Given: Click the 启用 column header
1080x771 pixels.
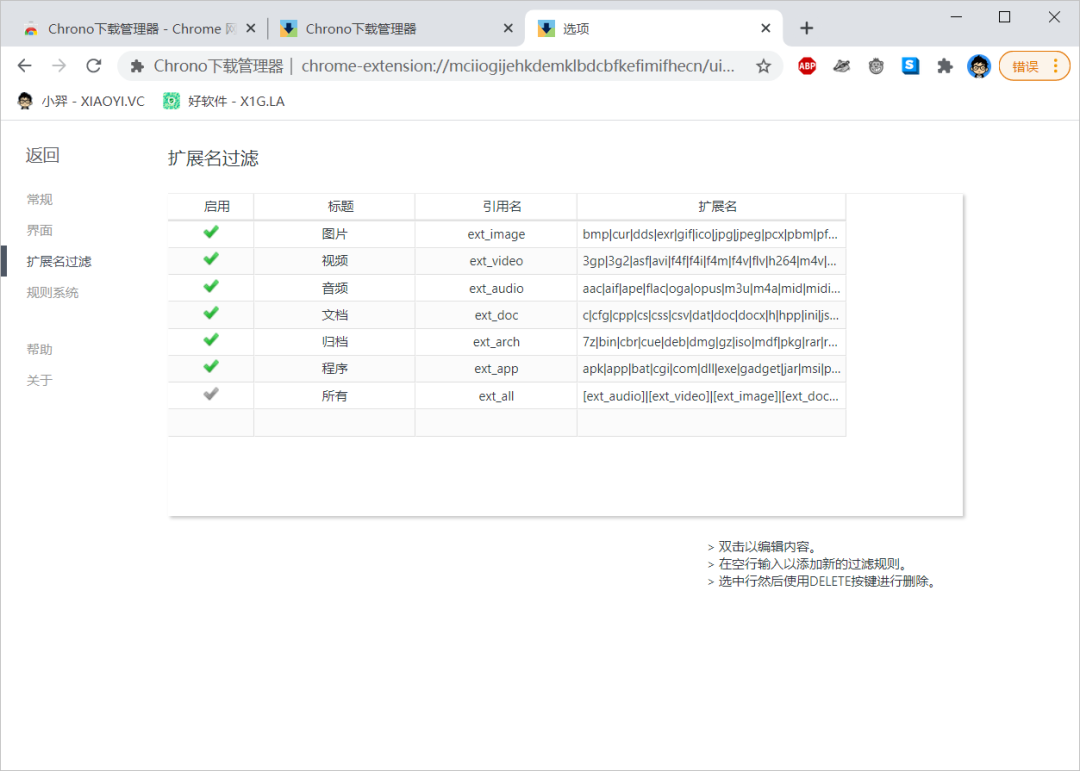Looking at the screenshot, I should pyautogui.click(x=211, y=207).
